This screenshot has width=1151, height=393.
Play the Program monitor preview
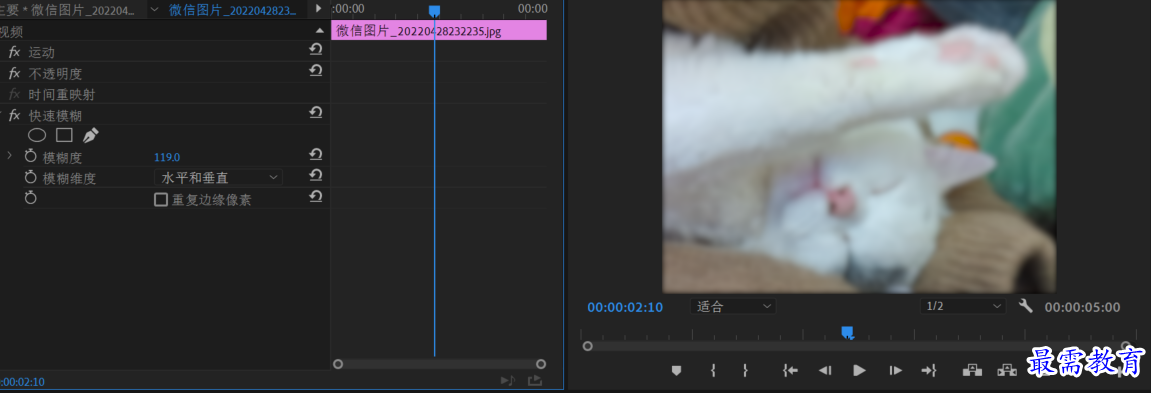point(859,370)
